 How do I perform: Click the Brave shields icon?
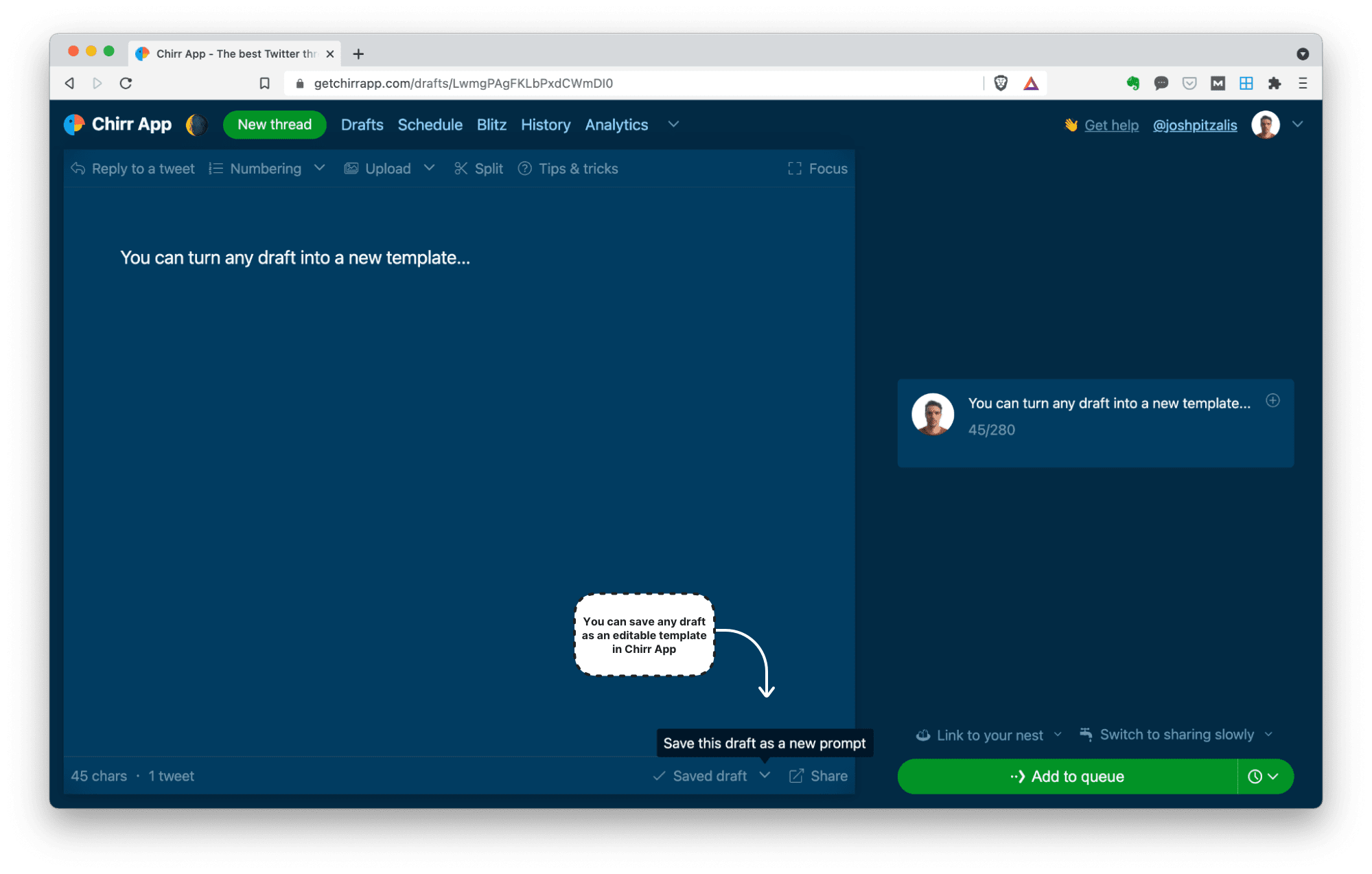click(x=1001, y=83)
